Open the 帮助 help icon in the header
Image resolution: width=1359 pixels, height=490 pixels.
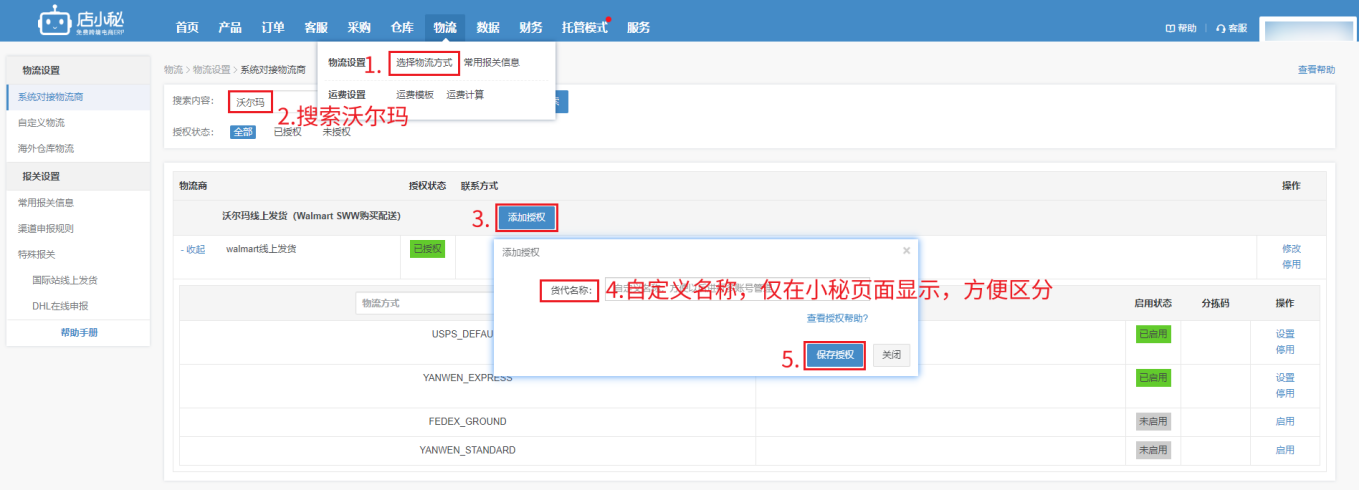(1170, 29)
